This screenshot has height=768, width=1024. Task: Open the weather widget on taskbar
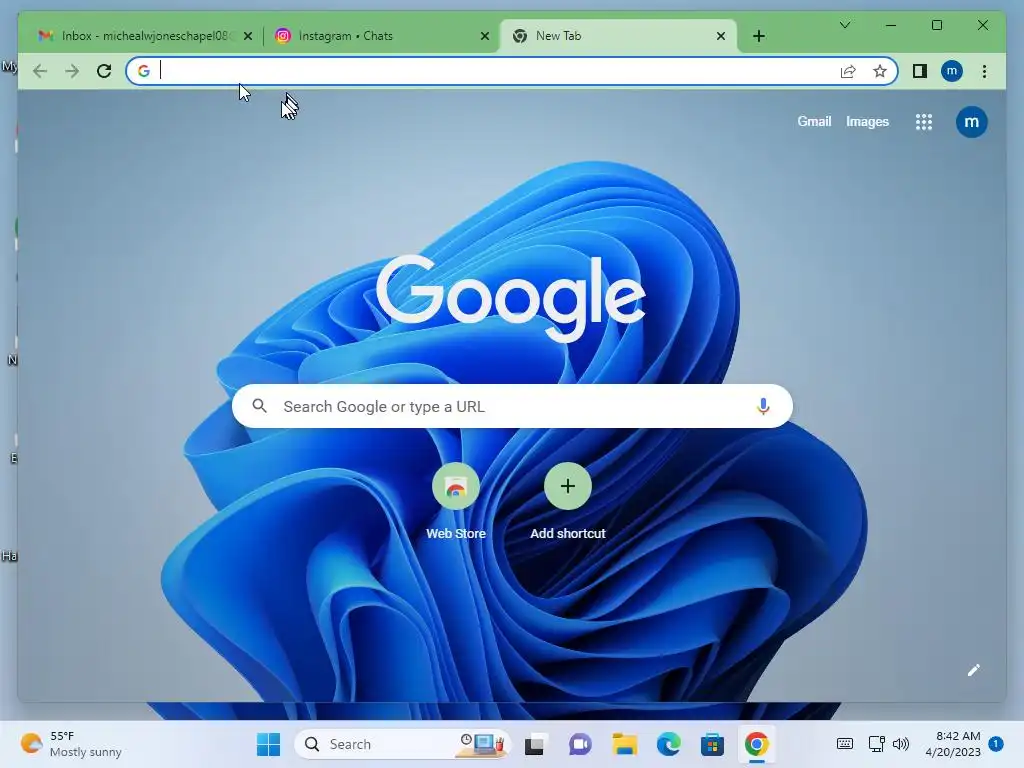[x=71, y=744]
